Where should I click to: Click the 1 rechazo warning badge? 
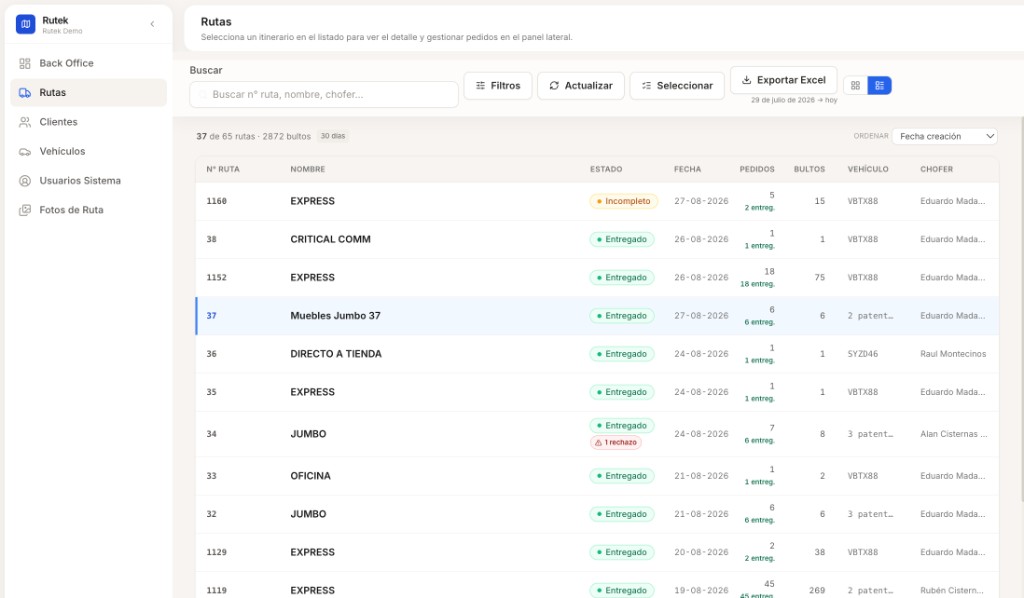(x=616, y=443)
